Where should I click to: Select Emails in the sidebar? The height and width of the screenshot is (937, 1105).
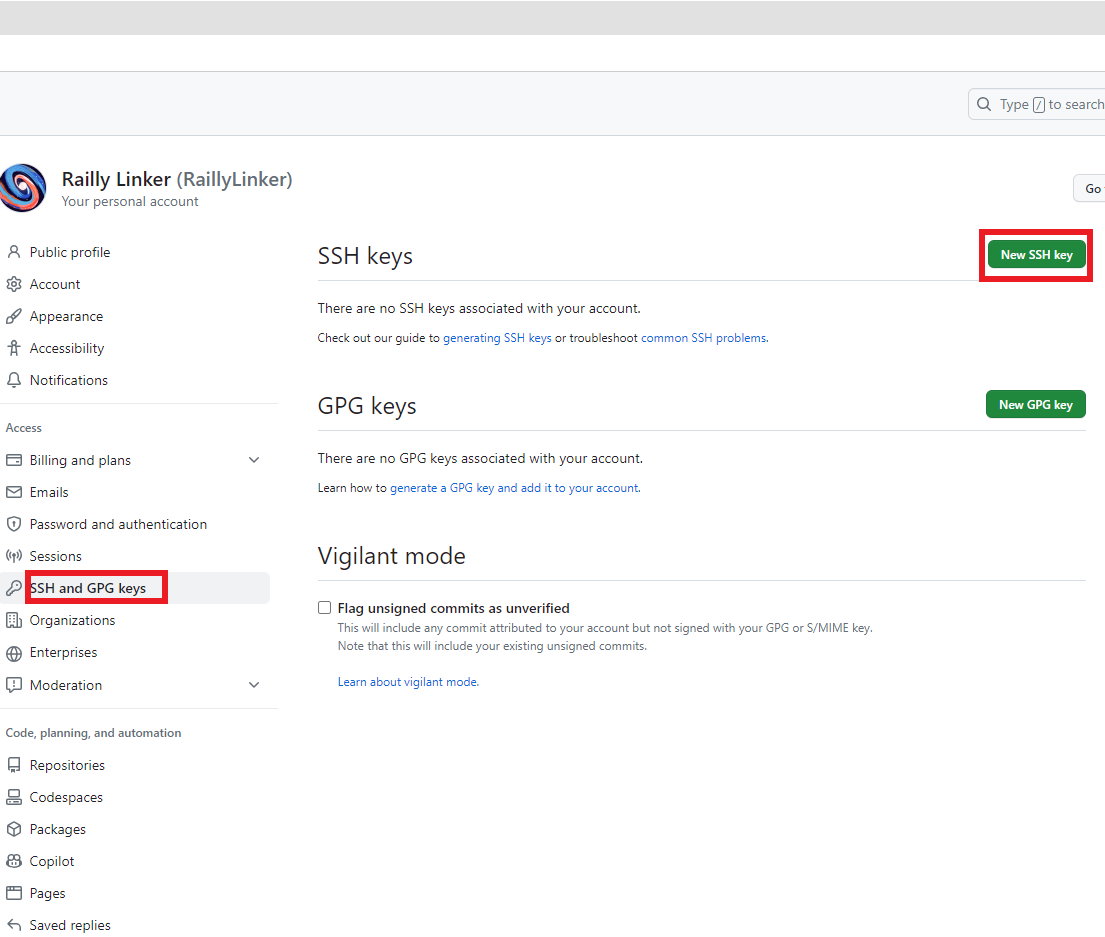pyautogui.click(x=49, y=492)
